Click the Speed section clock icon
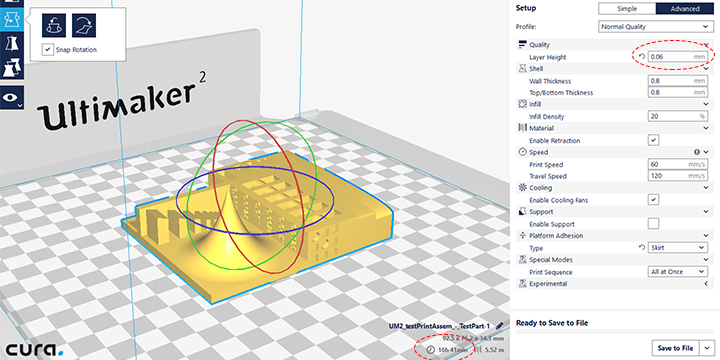Image resolution: width=720 pixels, height=360 pixels. click(522, 152)
